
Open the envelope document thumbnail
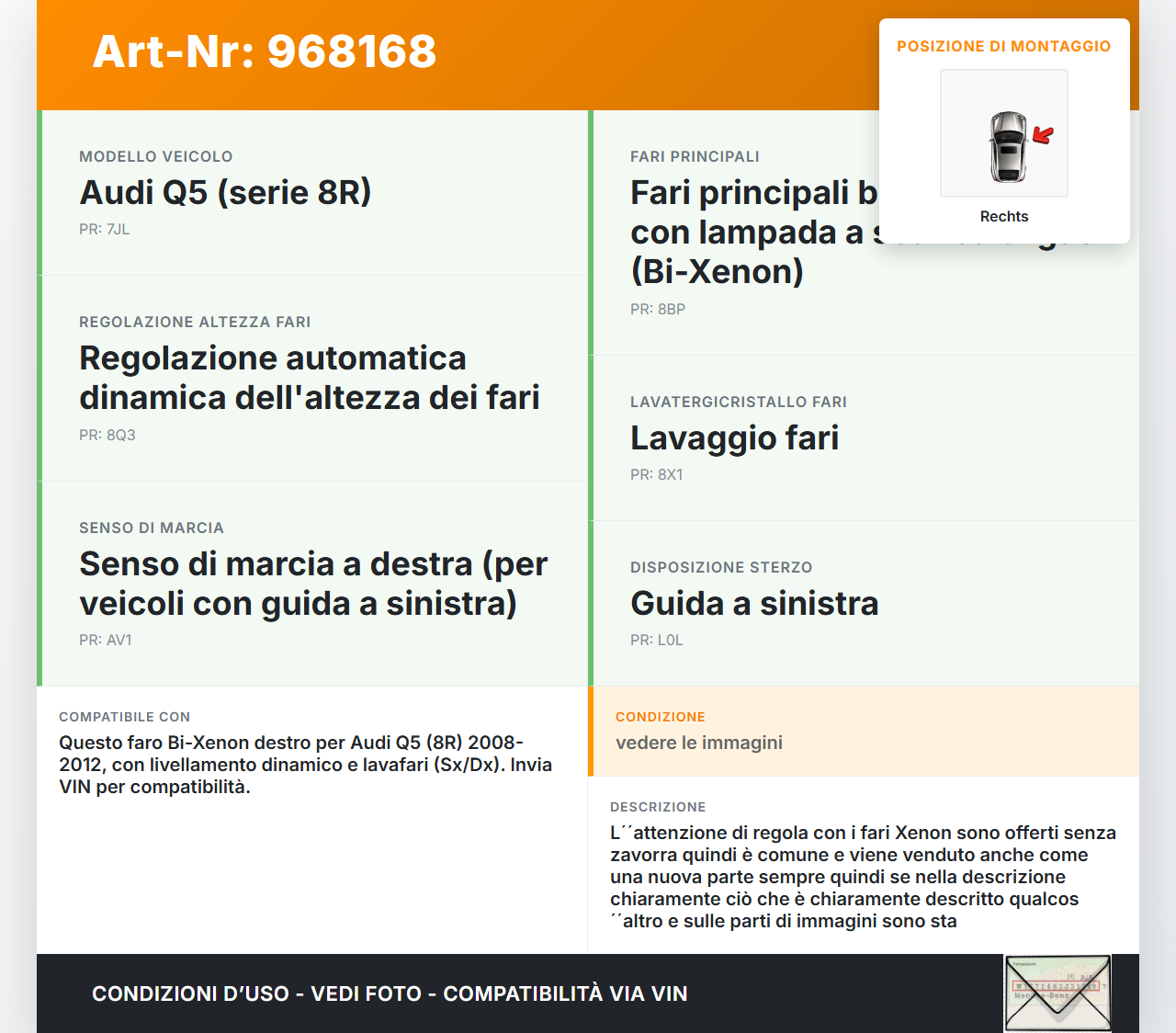(x=1056, y=993)
